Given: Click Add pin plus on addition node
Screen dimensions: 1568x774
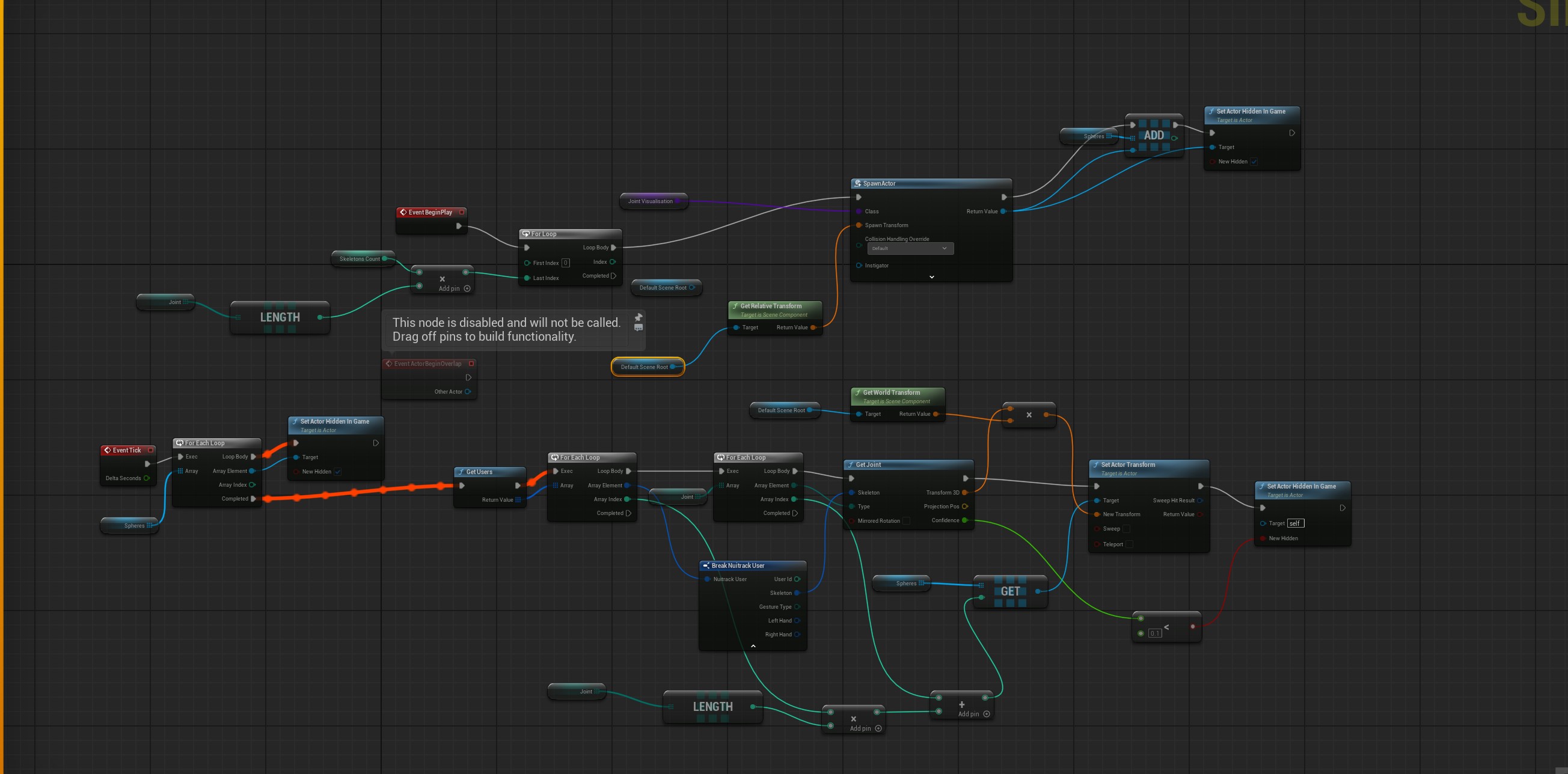Looking at the screenshot, I should (x=987, y=715).
